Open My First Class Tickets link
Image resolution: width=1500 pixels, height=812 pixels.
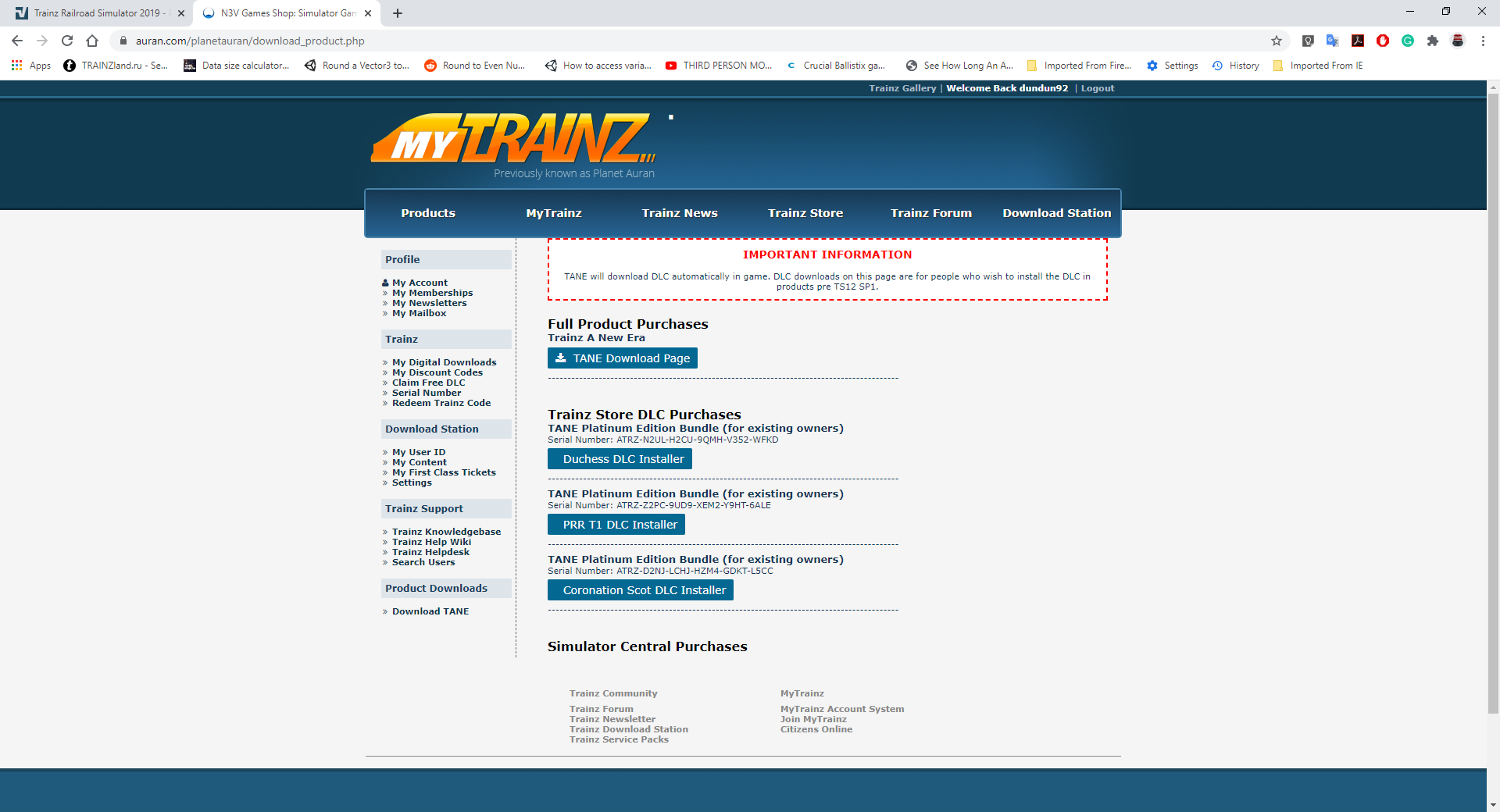pos(444,472)
